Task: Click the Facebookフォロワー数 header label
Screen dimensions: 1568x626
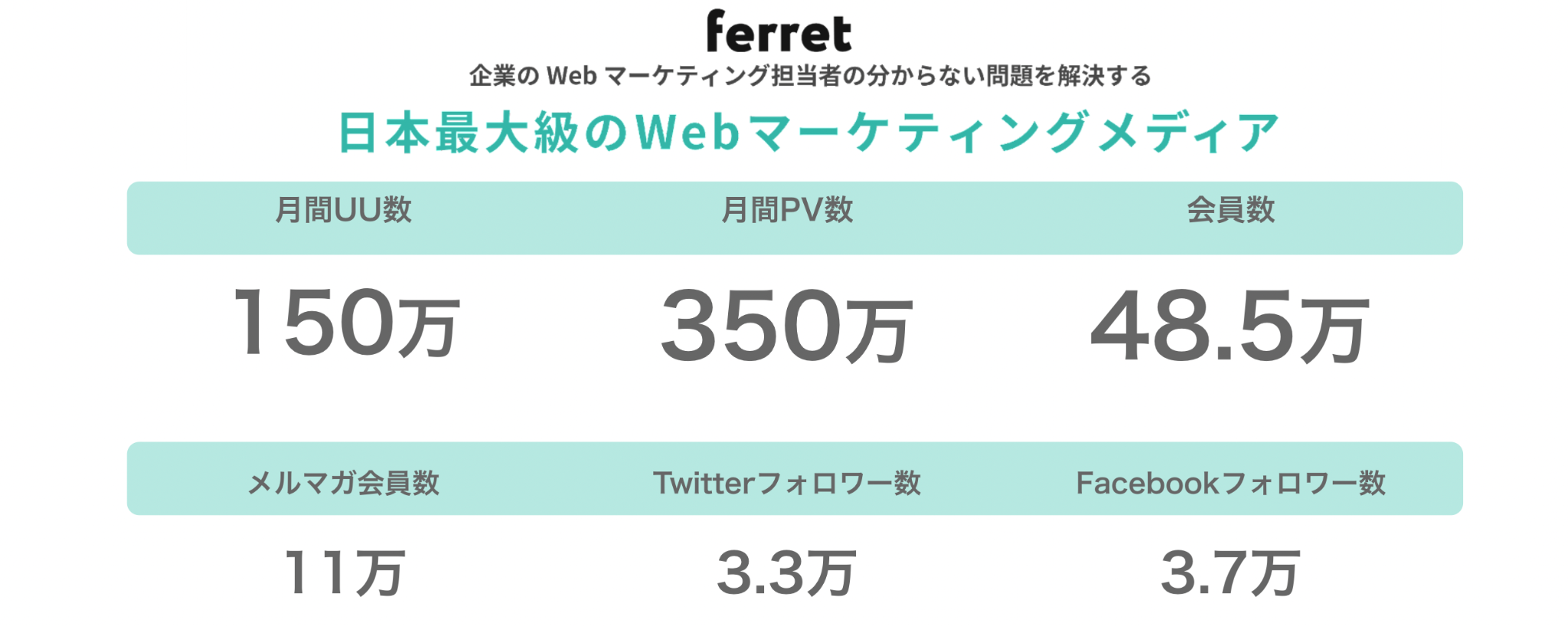Action: click(x=1231, y=483)
